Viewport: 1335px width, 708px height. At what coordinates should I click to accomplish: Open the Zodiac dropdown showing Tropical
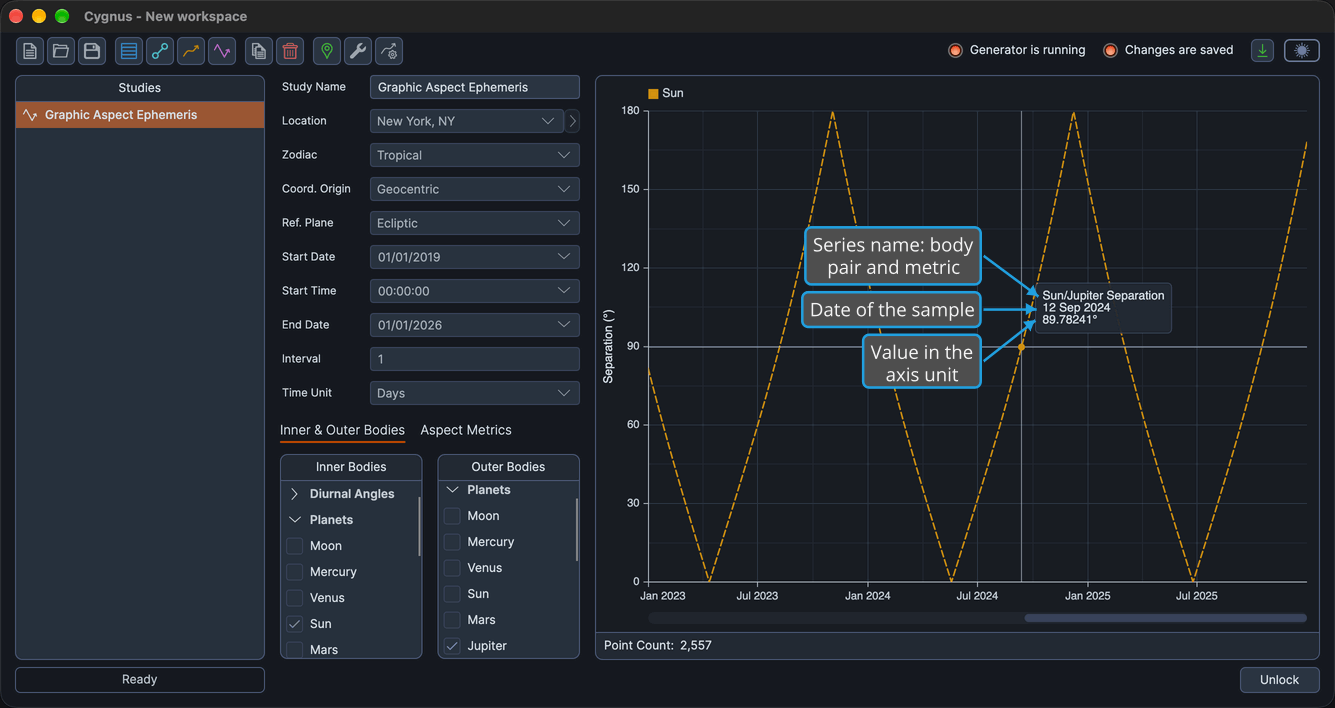click(475, 155)
